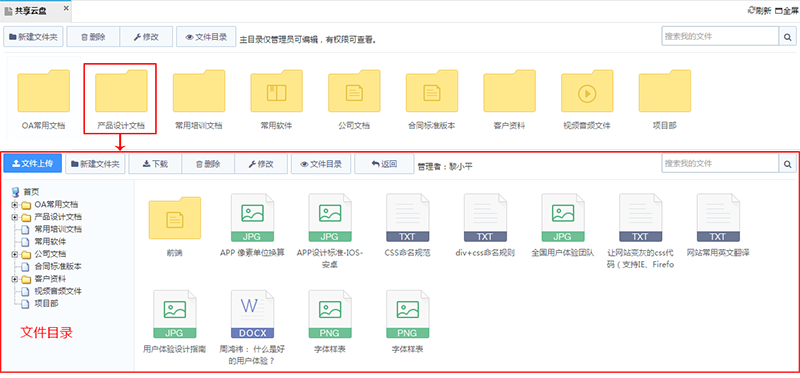
Task: Click the 刷新 refresh icon
Action: [751, 11]
